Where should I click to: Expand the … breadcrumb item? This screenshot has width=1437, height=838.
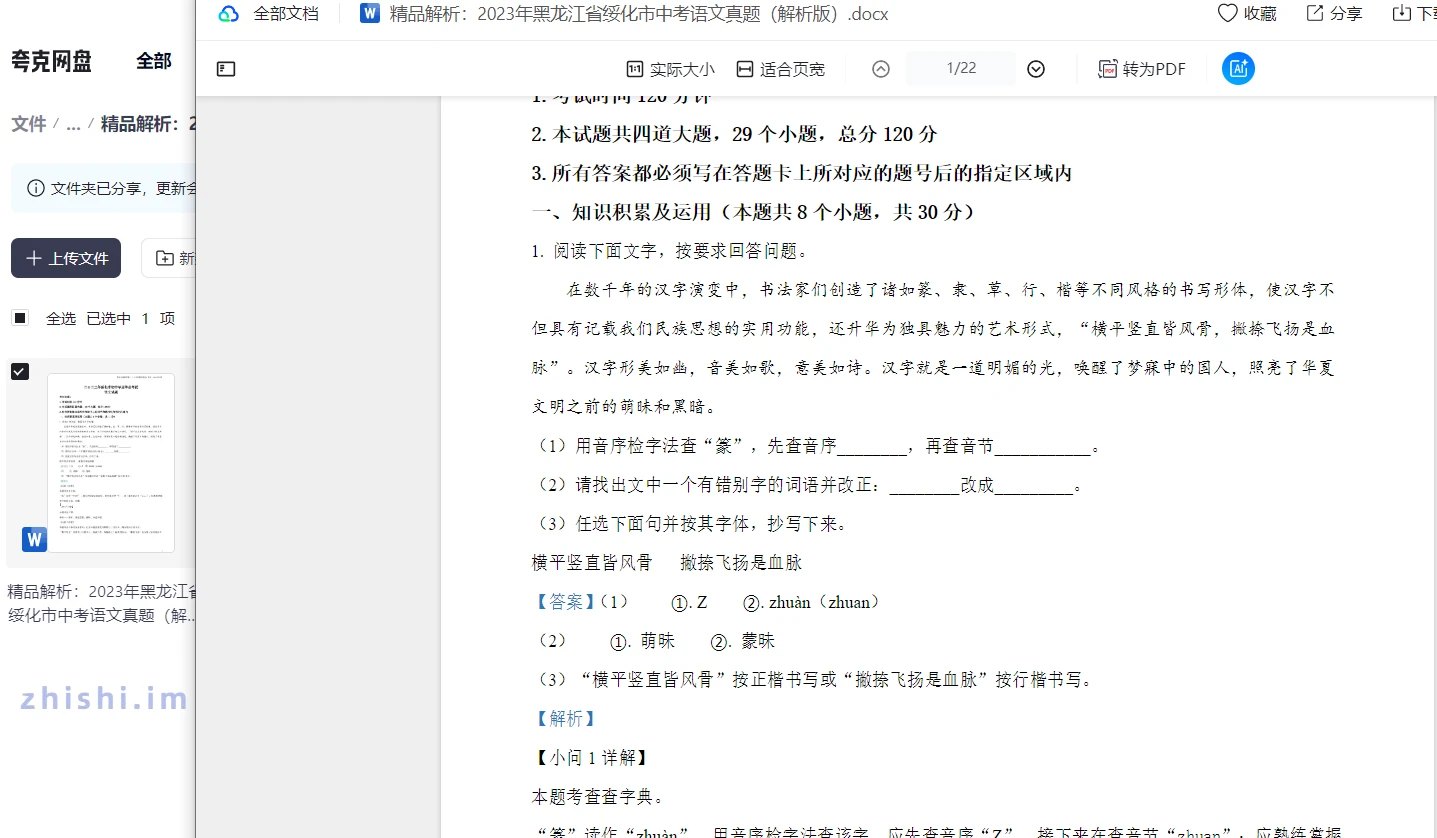point(73,125)
